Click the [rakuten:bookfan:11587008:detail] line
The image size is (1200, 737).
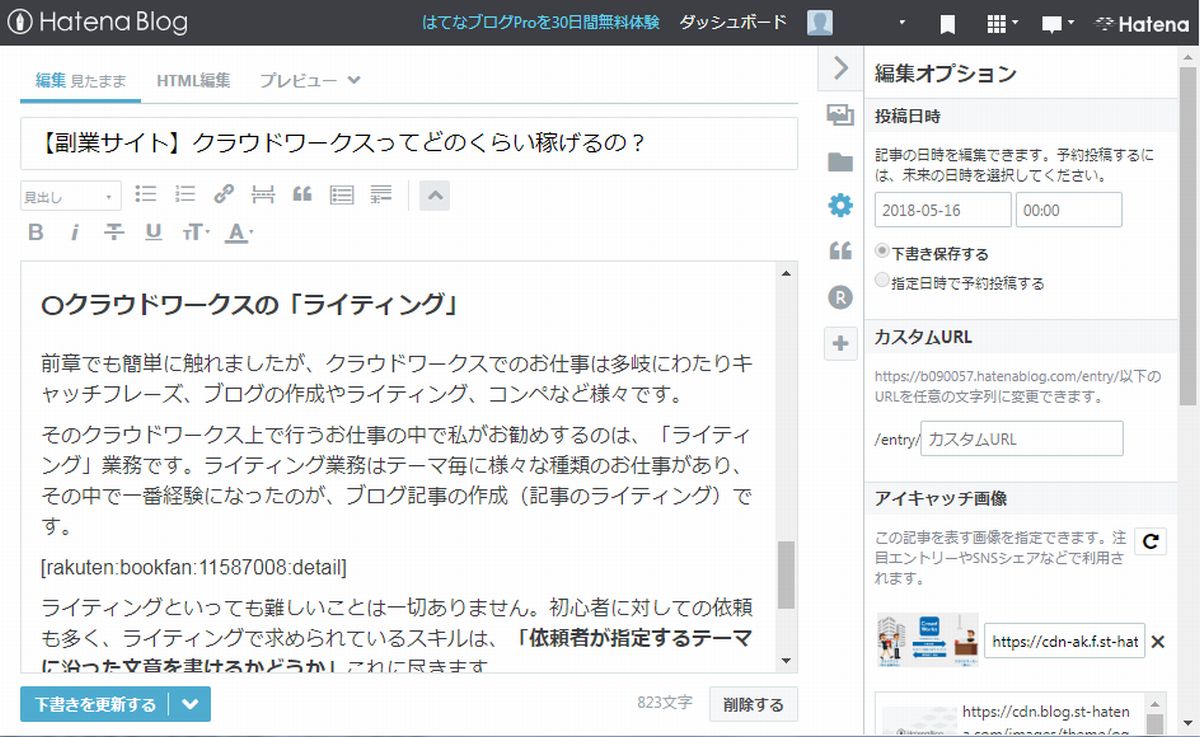(x=194, y=568)
